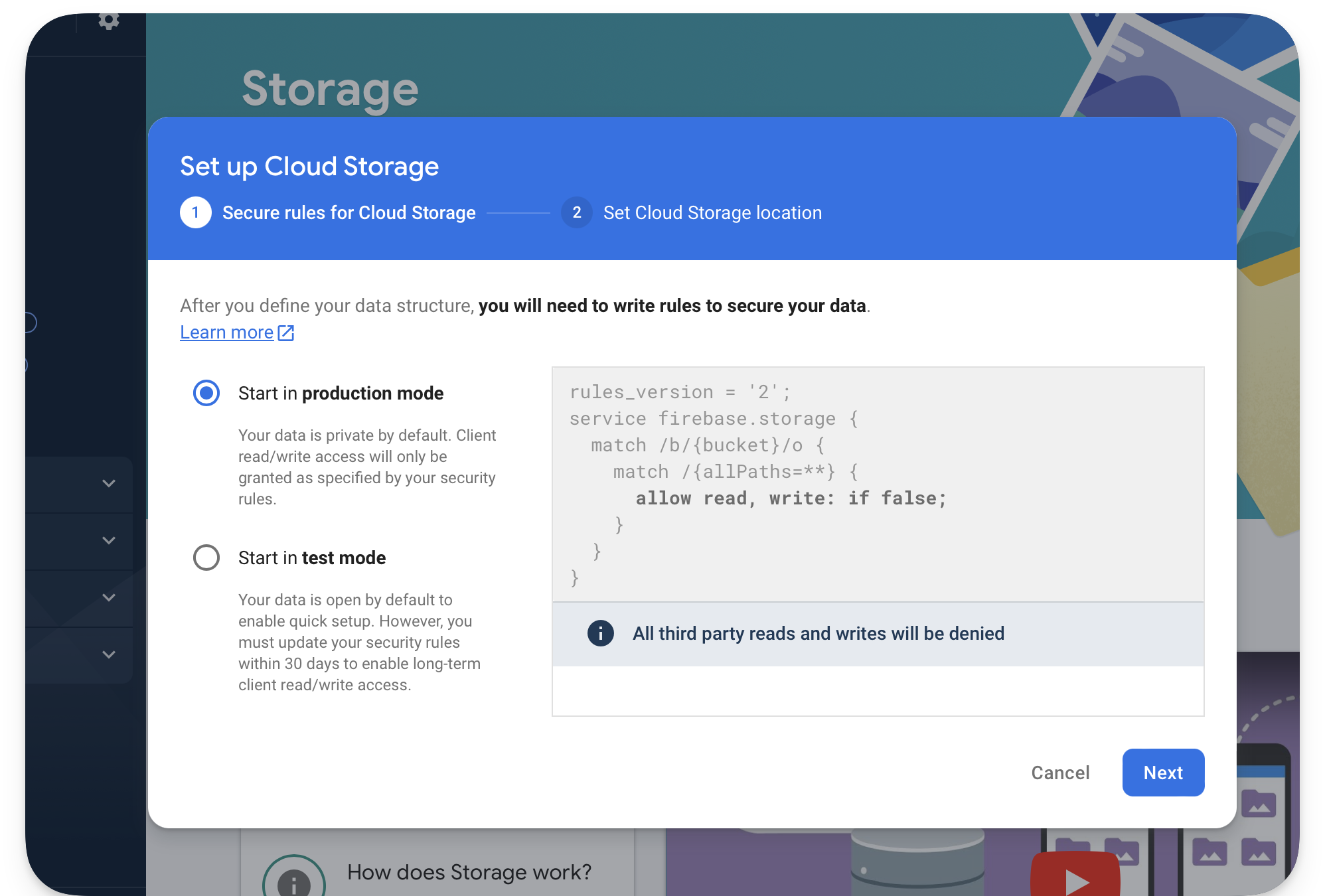Screen dimensions: 1325x896
Task: Go to Secure rules for Cloud Storage step
Action: click(x=349, y=212)
